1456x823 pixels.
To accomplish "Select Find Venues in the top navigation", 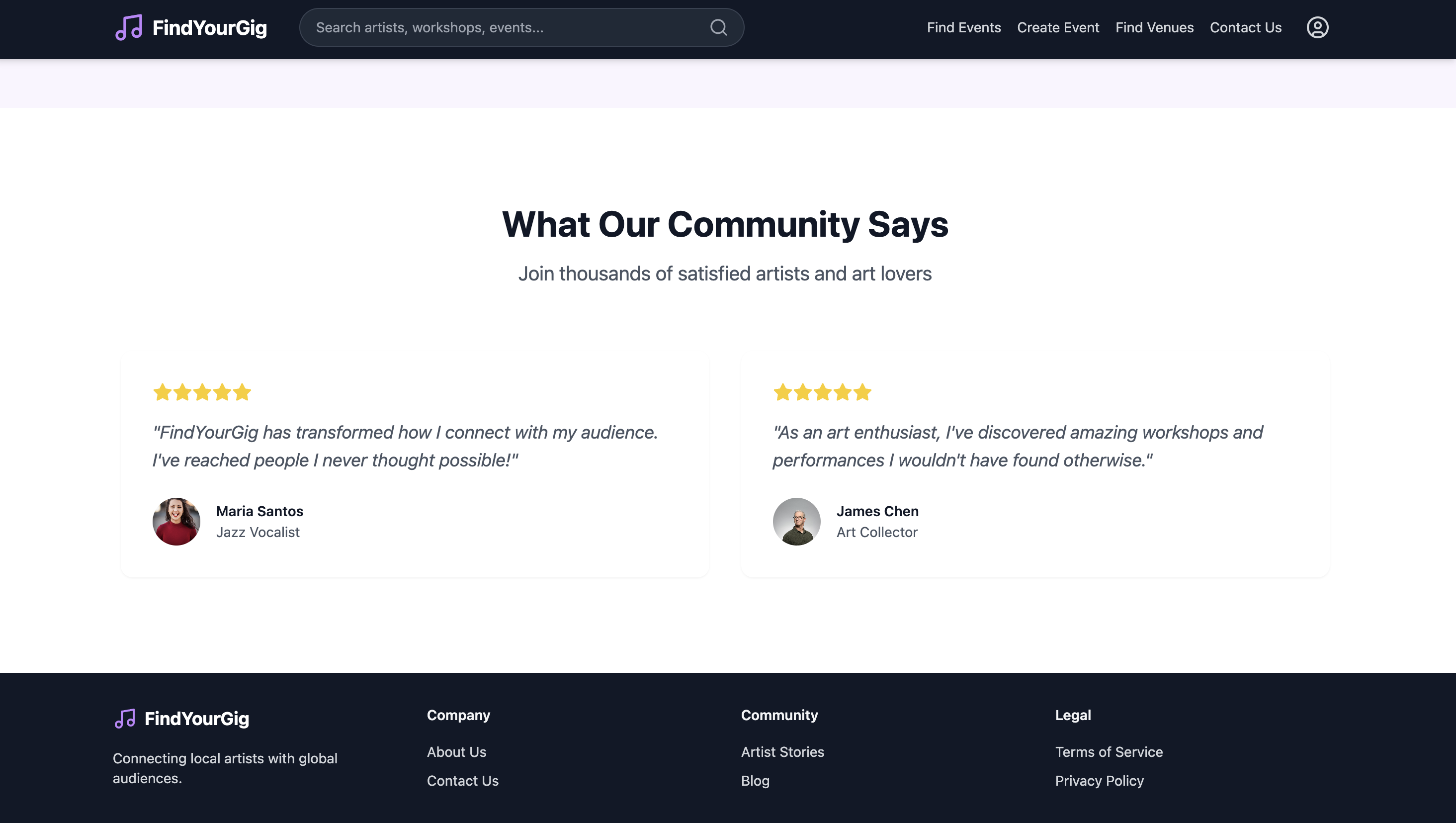I will (x=1154, y=27).
